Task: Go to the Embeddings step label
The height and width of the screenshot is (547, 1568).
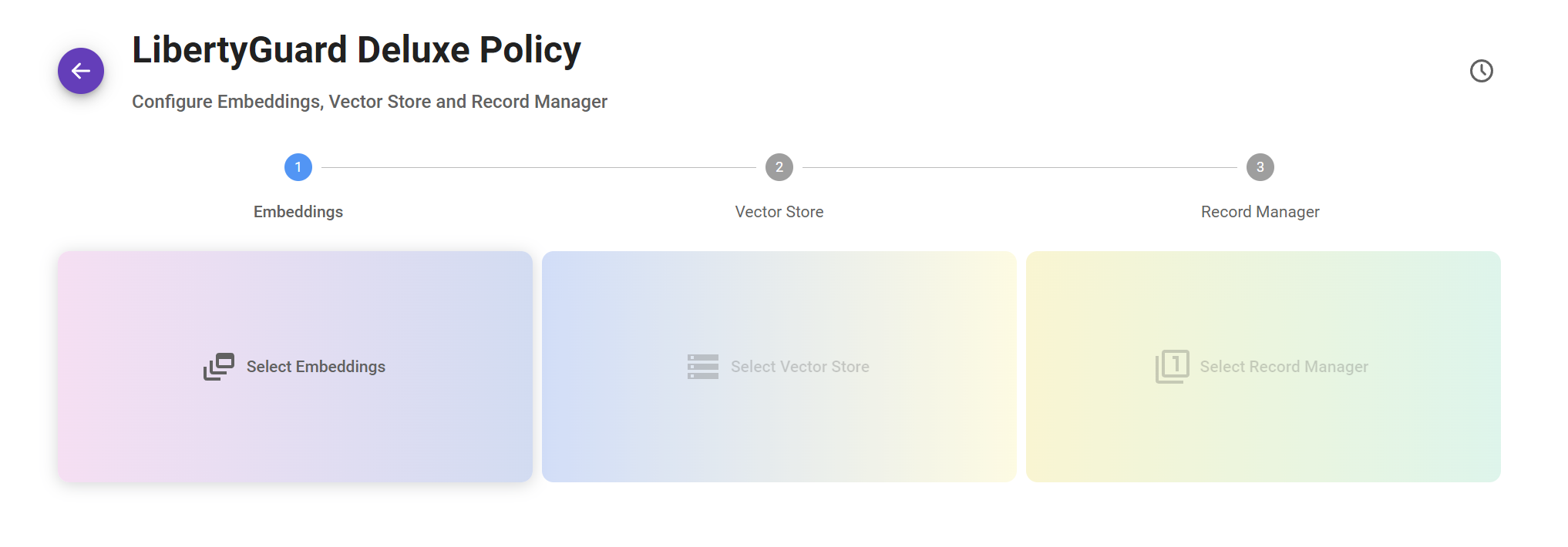Action: coord(298,212)
